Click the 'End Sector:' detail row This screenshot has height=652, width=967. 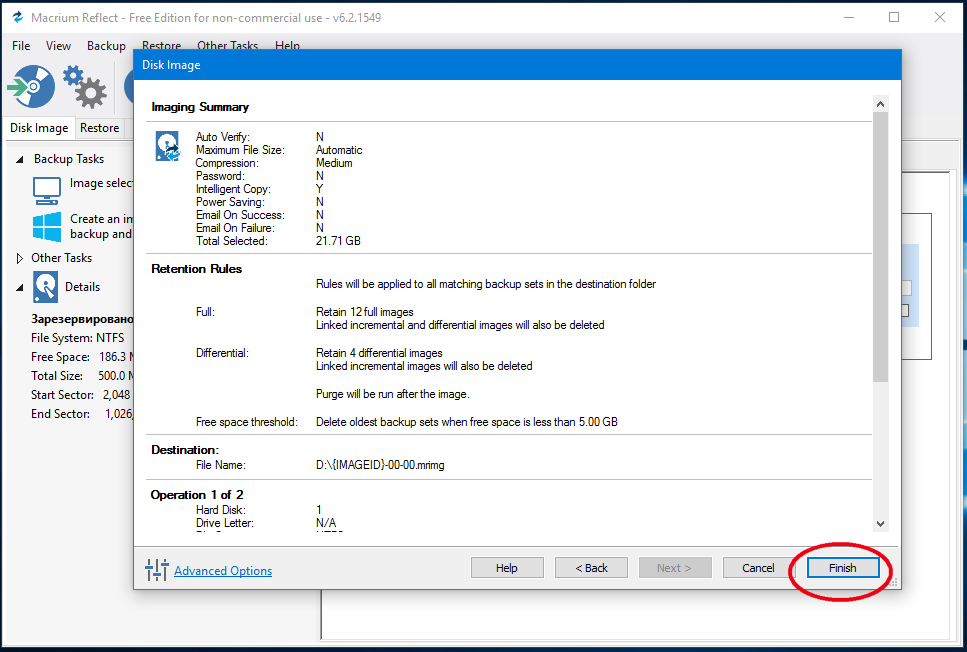point(81,414)
